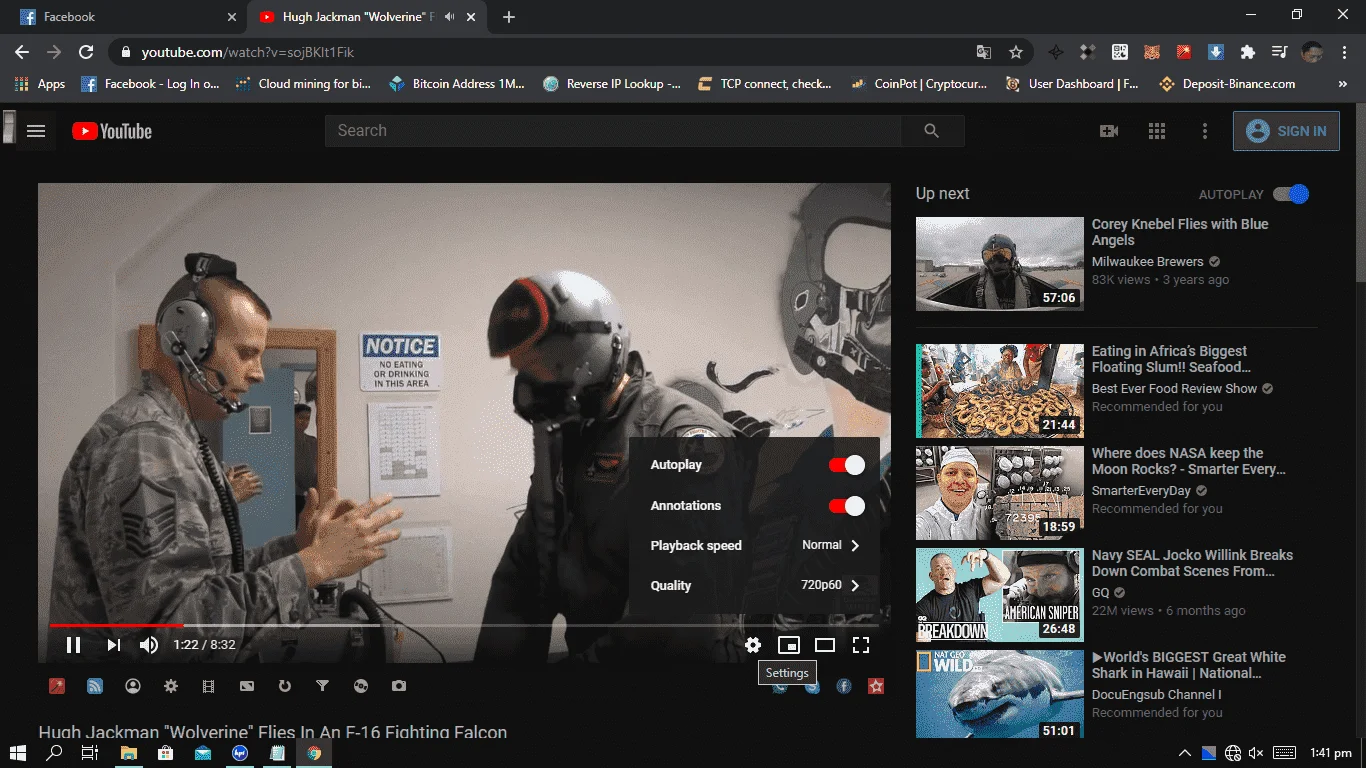Open the Windows Start menu
Screen dimensions: 1366x768
pos(19,753)
